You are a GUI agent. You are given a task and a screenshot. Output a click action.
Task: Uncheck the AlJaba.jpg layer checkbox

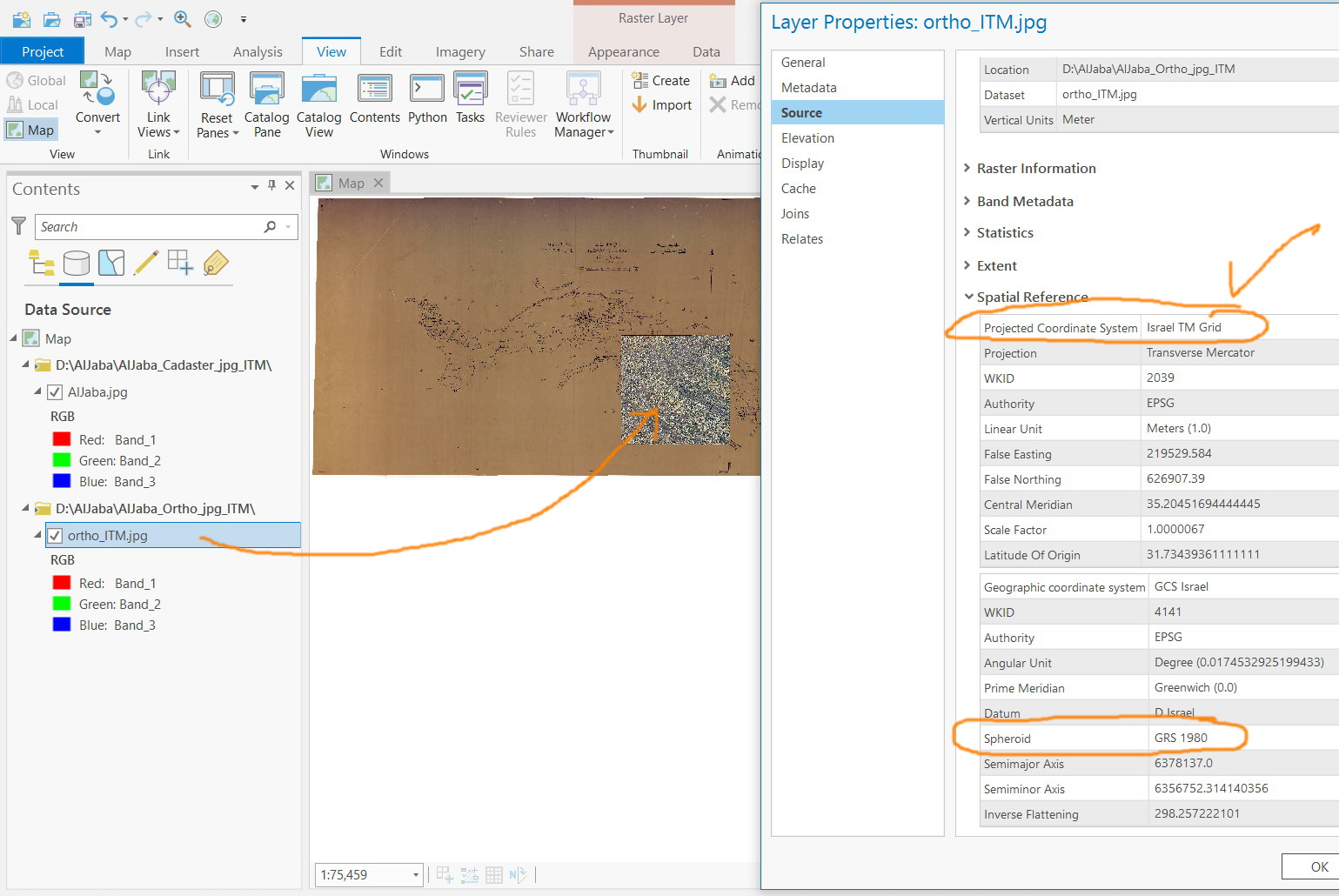pyautogui.click(x=55, y=392)
